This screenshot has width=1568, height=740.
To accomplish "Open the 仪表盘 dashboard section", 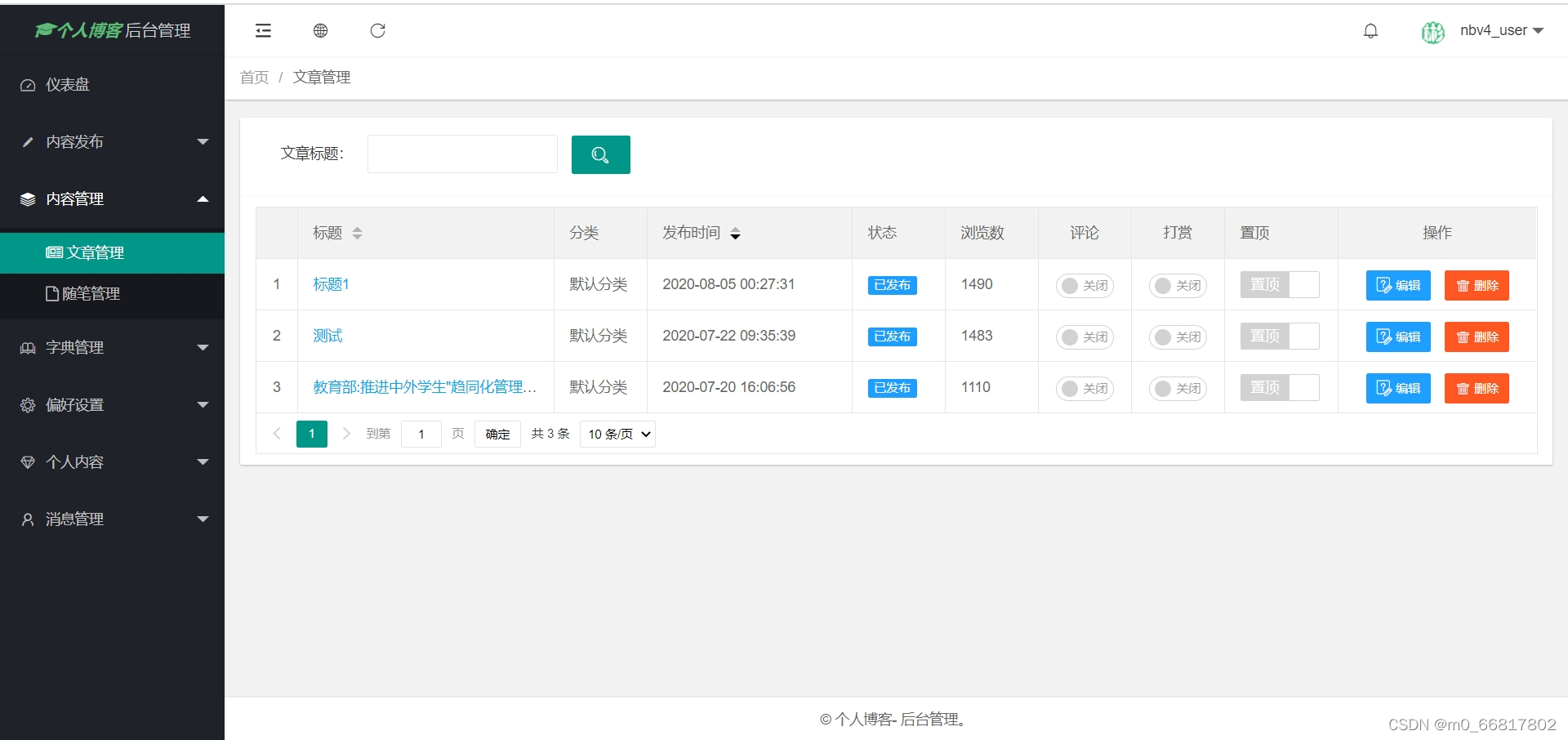I will pyautogui.click(x=65, y=84).
